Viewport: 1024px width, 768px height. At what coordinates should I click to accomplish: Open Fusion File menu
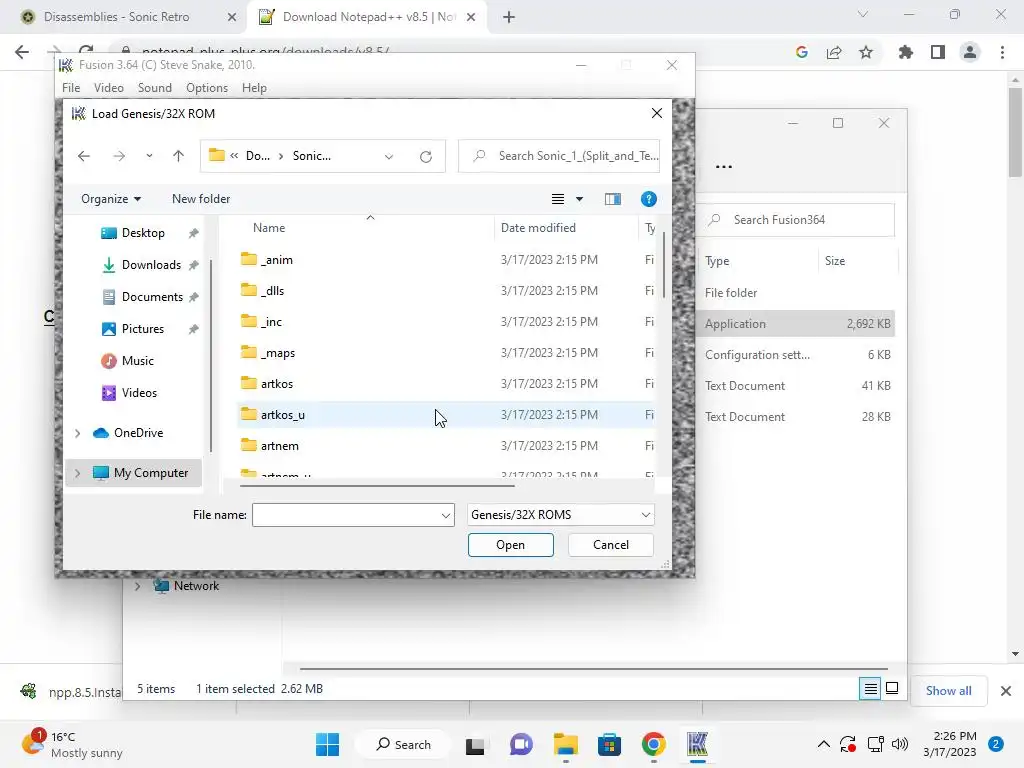coord(71,88)
